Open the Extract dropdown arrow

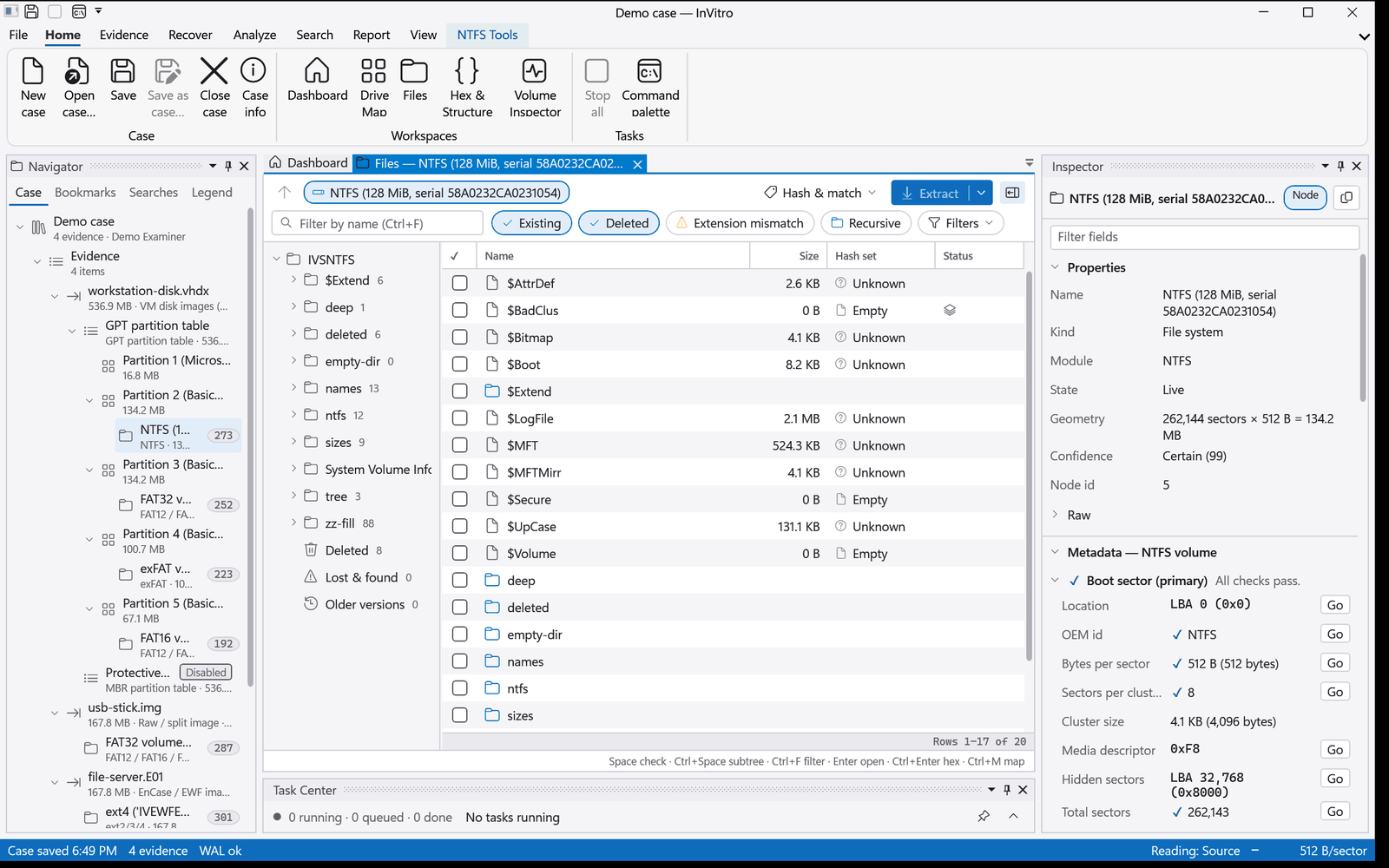coord(981,193)
